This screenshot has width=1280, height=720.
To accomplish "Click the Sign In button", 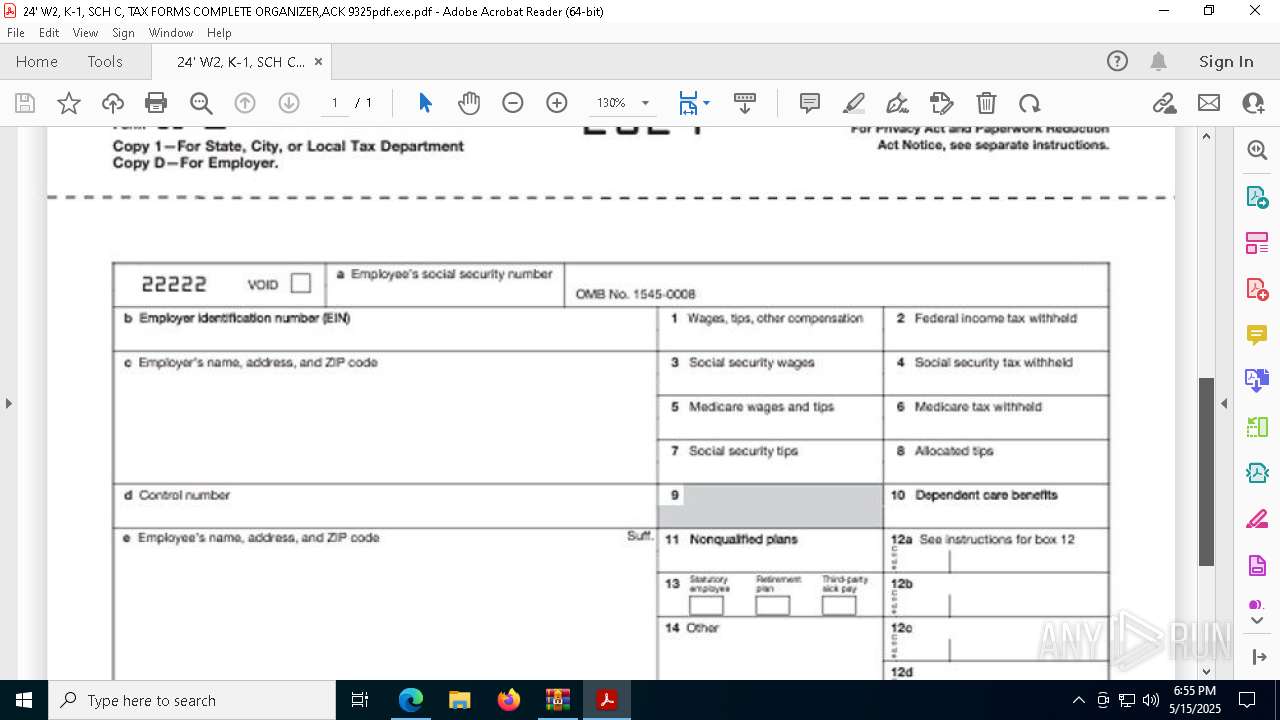I will click(x=1226, y=61).
